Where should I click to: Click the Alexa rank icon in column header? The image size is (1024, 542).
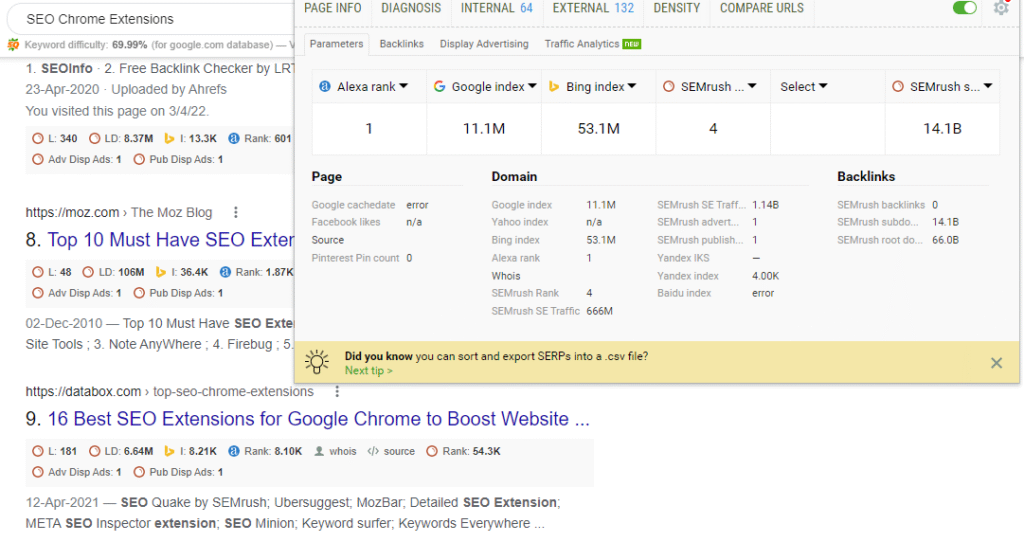click(325, 87)
